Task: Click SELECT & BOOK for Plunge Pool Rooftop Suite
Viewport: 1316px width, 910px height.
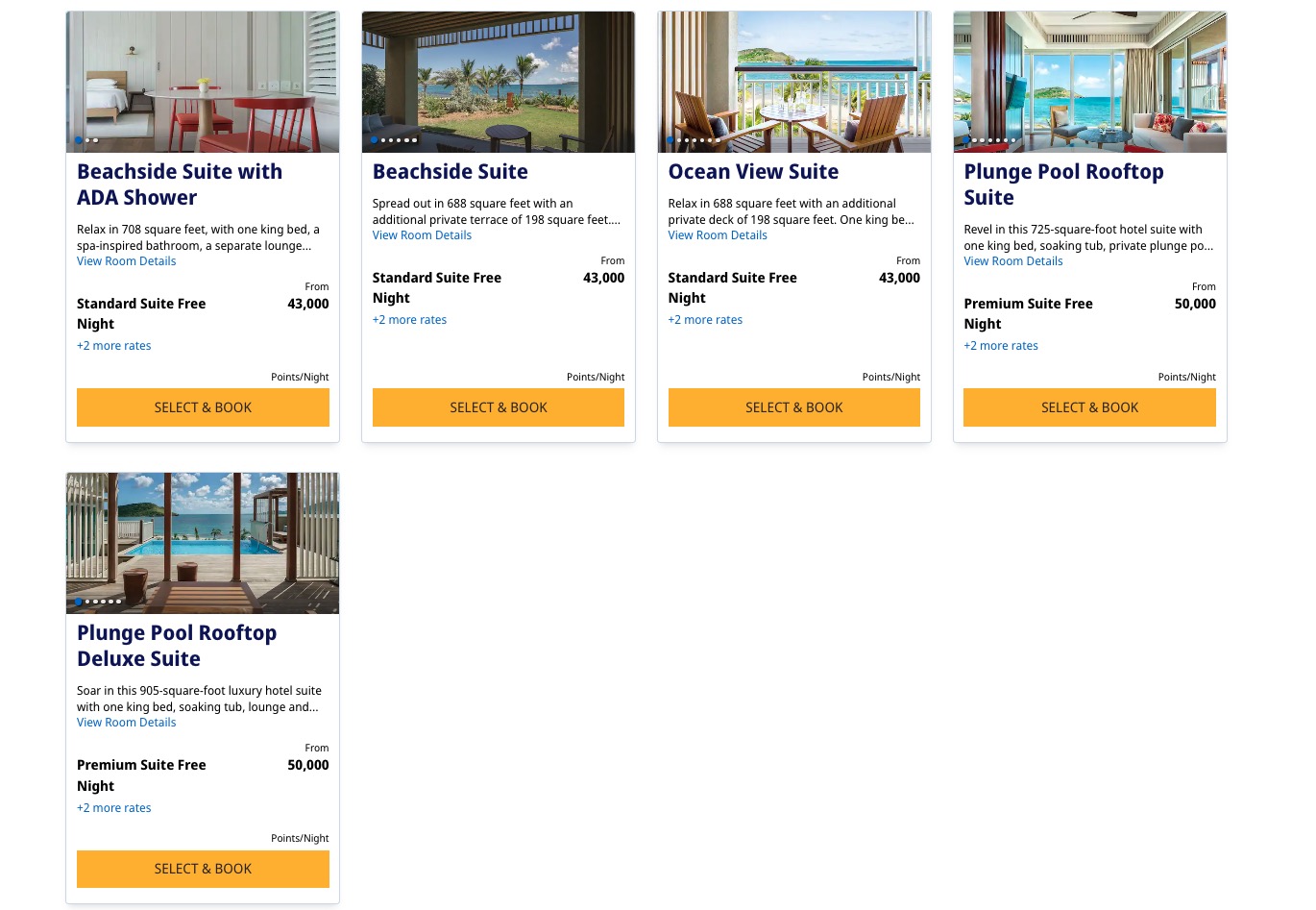Action: tap(1089, 407)
